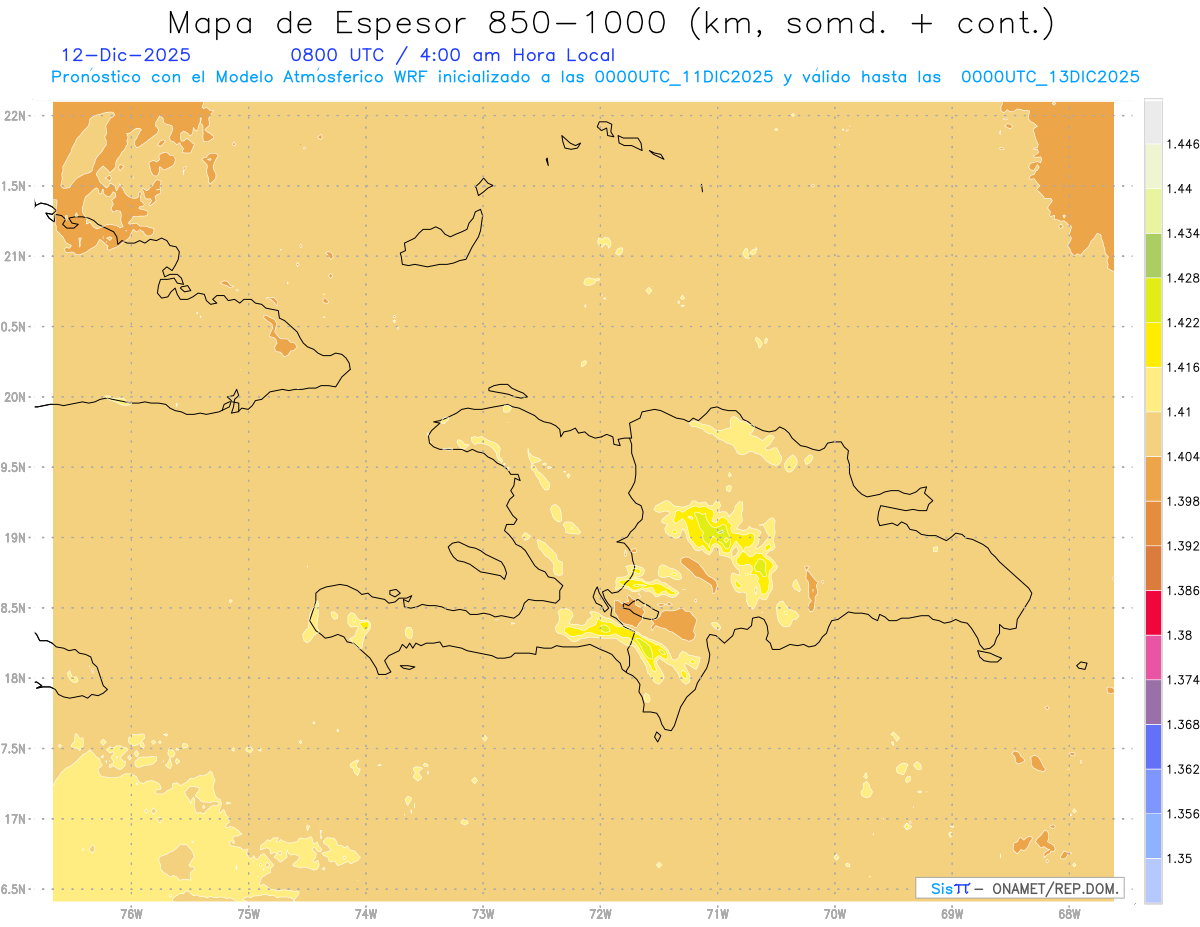Click the legend value 1.446

1183,144
